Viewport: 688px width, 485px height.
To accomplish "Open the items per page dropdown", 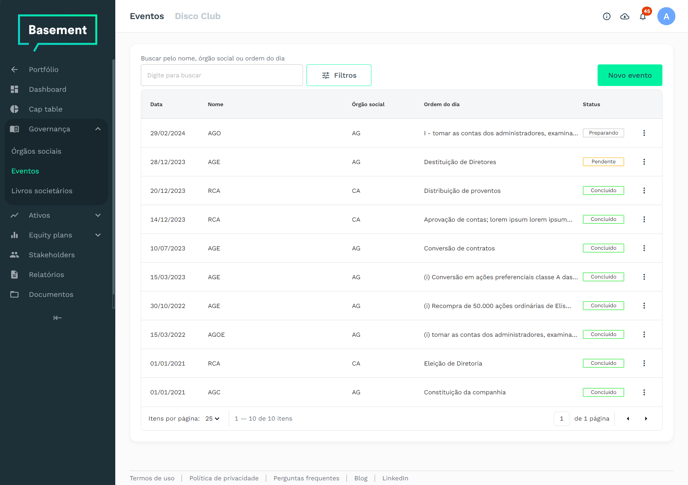I will [212, 419].
